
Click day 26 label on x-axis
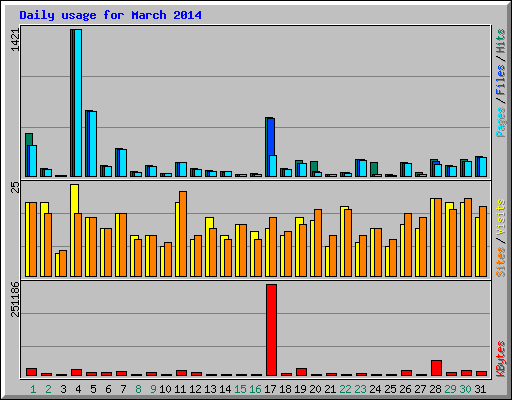pos(405,389)
